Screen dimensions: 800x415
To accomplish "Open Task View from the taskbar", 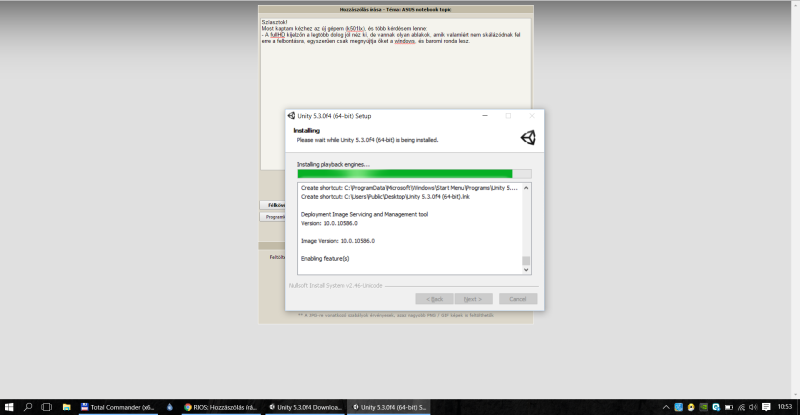I will [x=46, y=407].
